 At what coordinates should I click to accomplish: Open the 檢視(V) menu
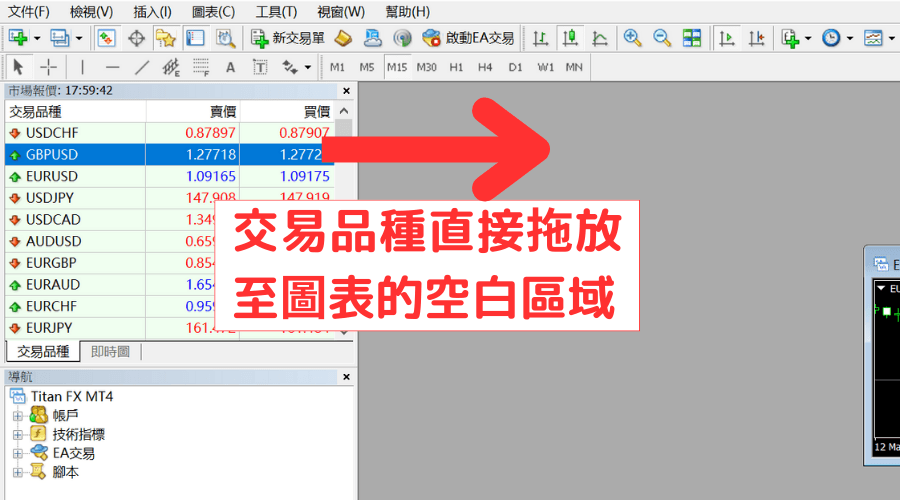(x=91, y=11)
